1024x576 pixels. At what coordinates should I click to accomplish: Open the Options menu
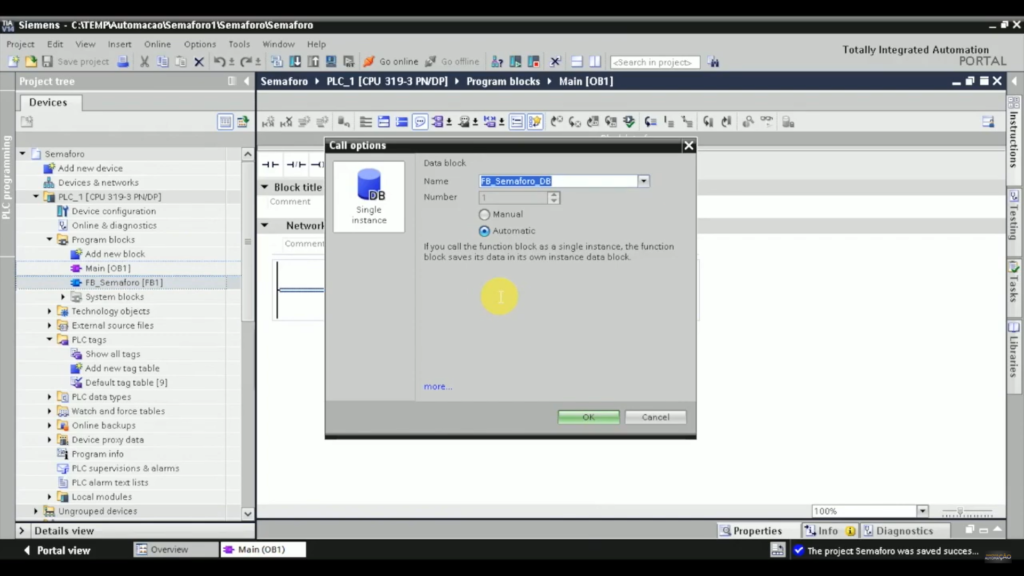[200, 44]
